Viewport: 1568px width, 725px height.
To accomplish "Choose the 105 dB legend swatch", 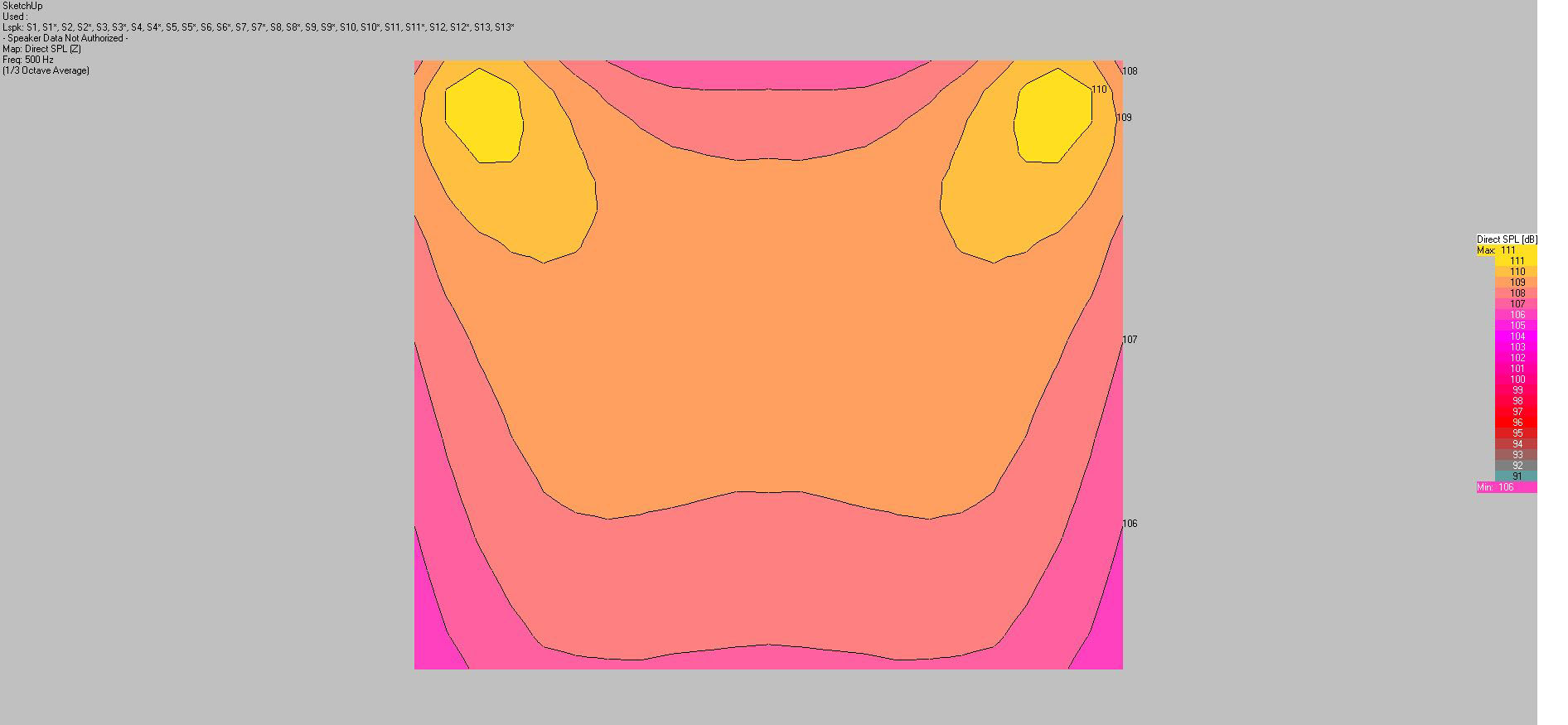I will tap(1516, 326).
